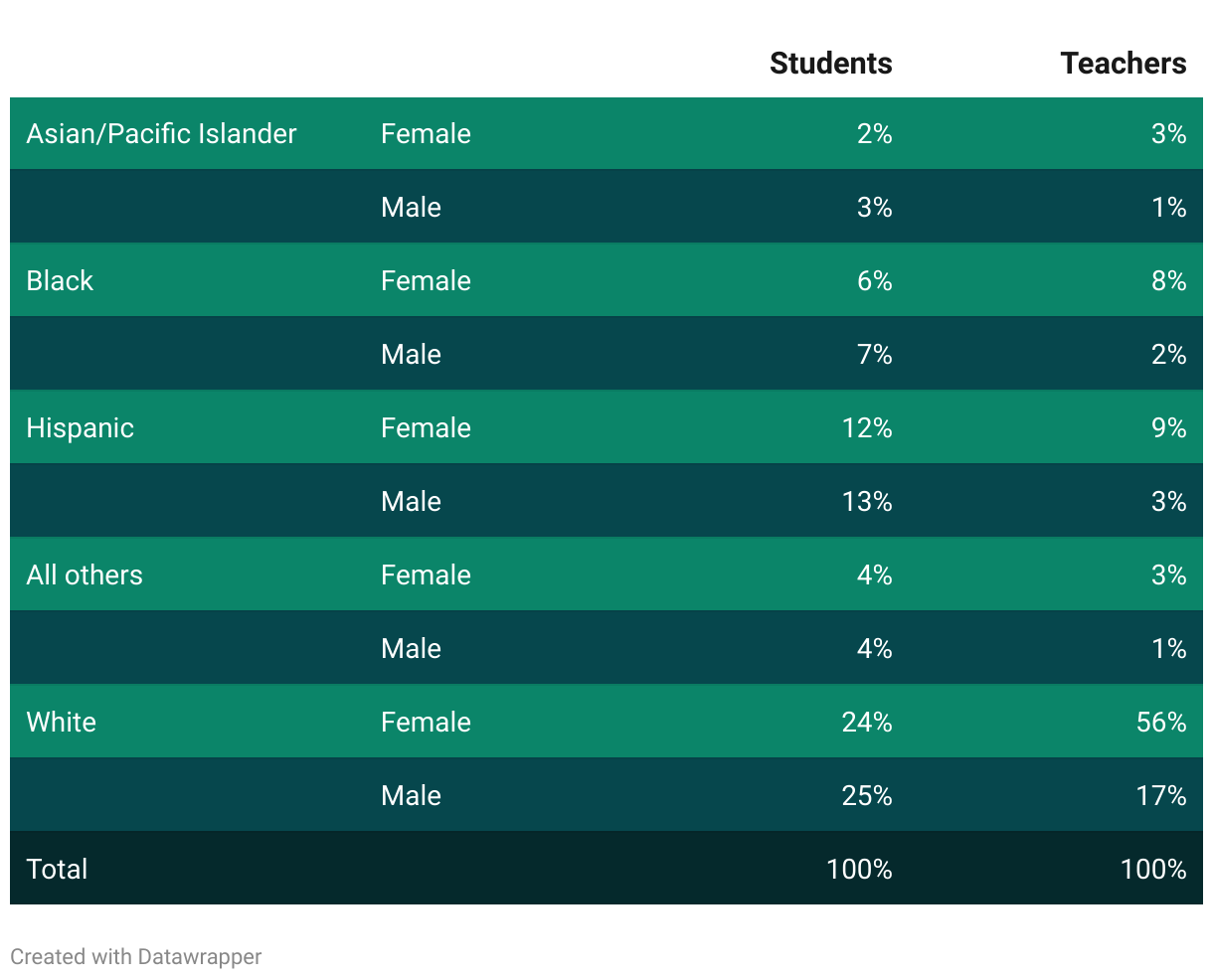Click the All others row label
Screen dimensions: 1213x980
85,575
